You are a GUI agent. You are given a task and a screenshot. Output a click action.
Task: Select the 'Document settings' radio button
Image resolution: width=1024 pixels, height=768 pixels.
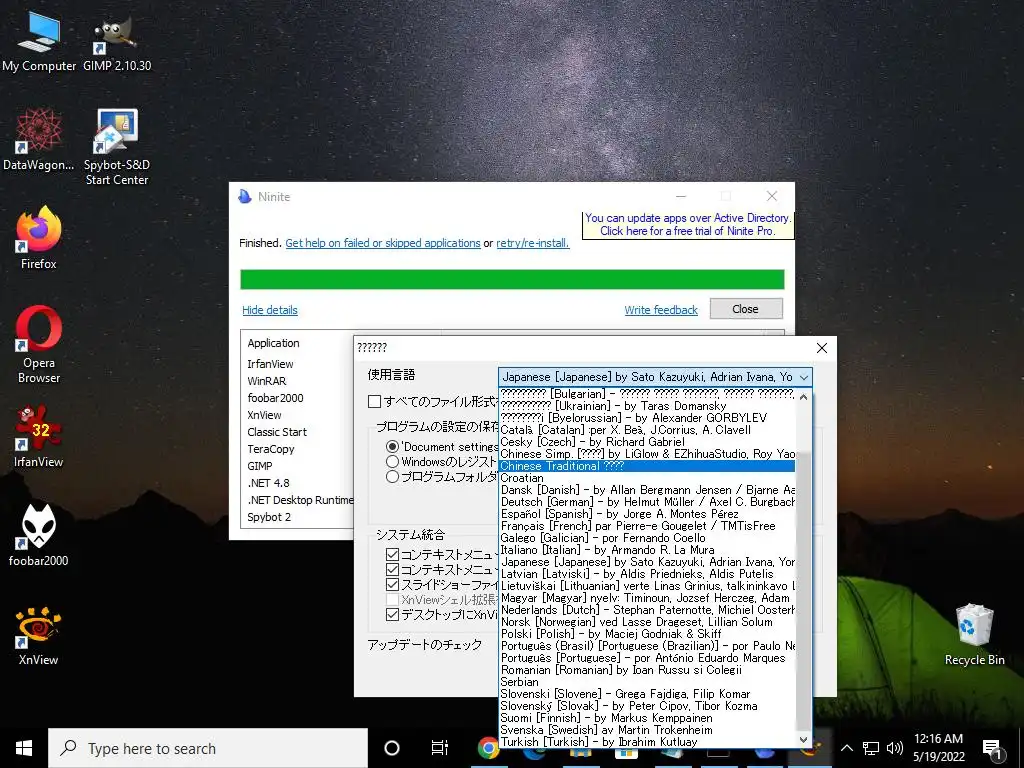pyautogui.click(x=392, y=447)
